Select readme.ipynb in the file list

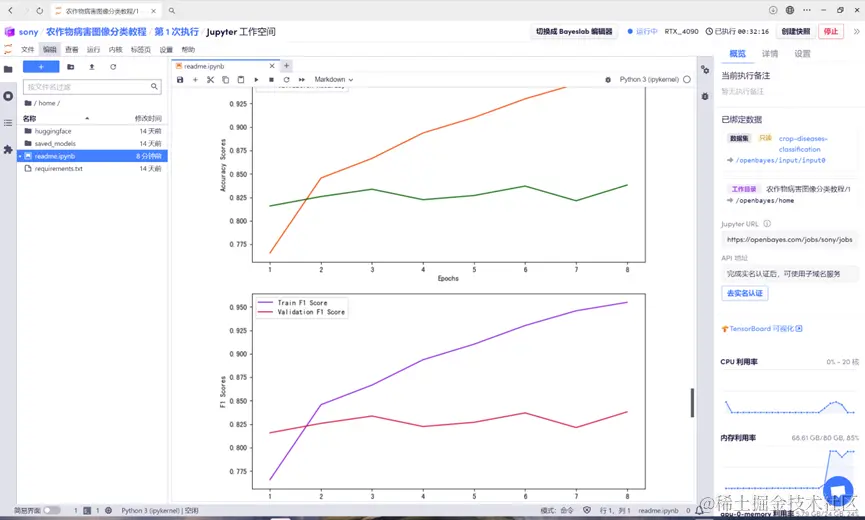[92, 156]
